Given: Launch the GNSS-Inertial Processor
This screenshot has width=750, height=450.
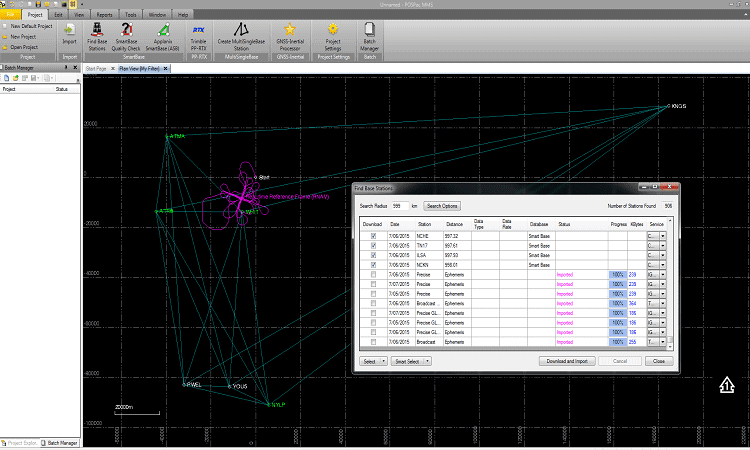Looking at the screenshot, I should coord(290,37).
